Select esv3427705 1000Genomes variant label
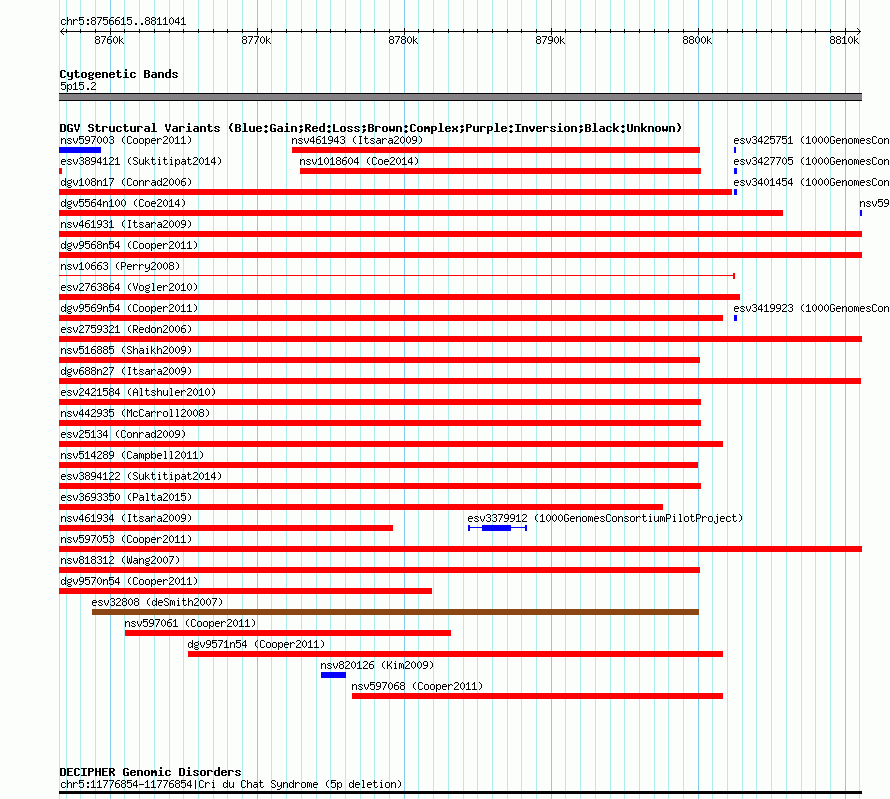Image resolution: width=890 pixels, height=799 pixels. [811, 161]
